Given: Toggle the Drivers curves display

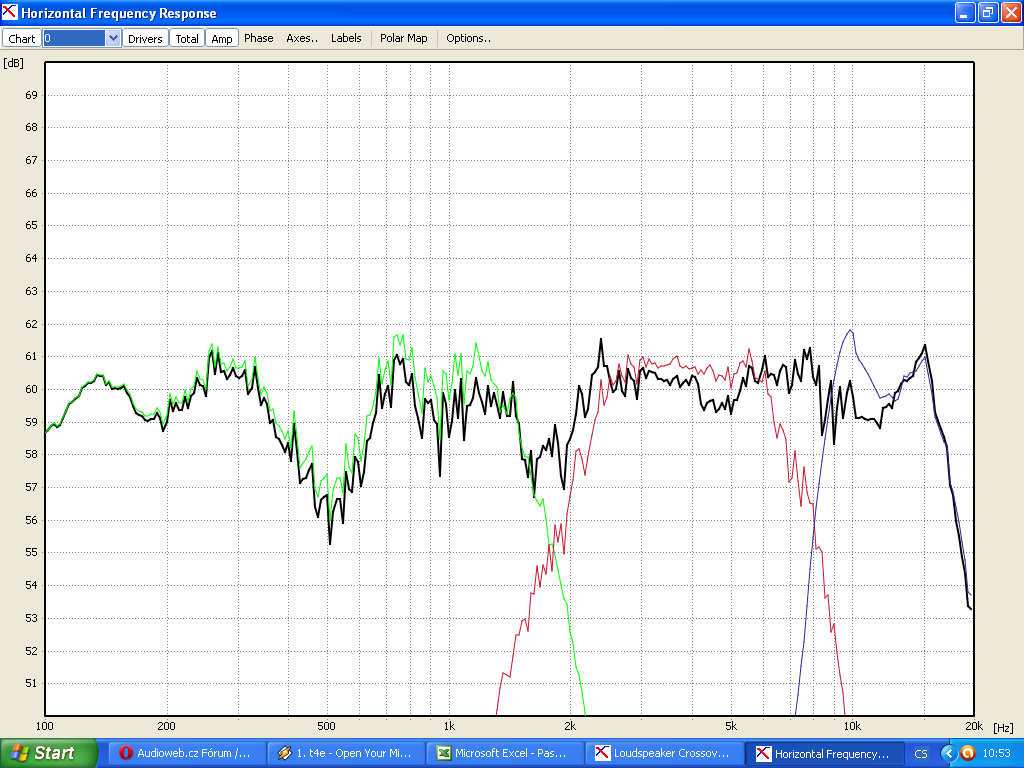Looking at the screenshot, I should point(145,39).
